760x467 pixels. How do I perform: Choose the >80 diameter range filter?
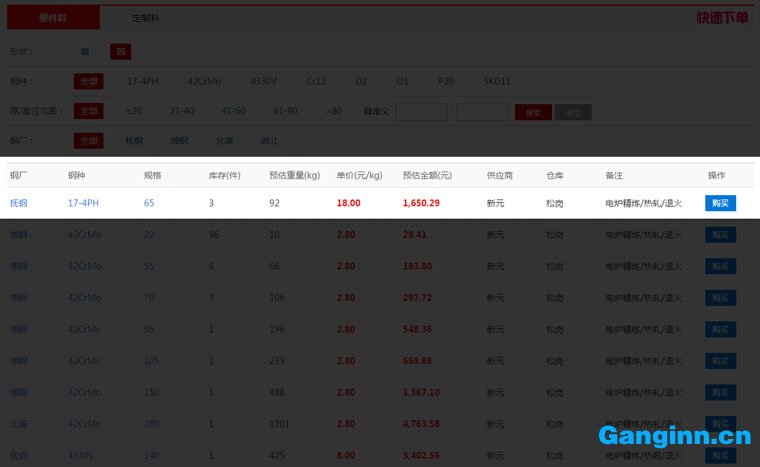[x=334, y=111]
